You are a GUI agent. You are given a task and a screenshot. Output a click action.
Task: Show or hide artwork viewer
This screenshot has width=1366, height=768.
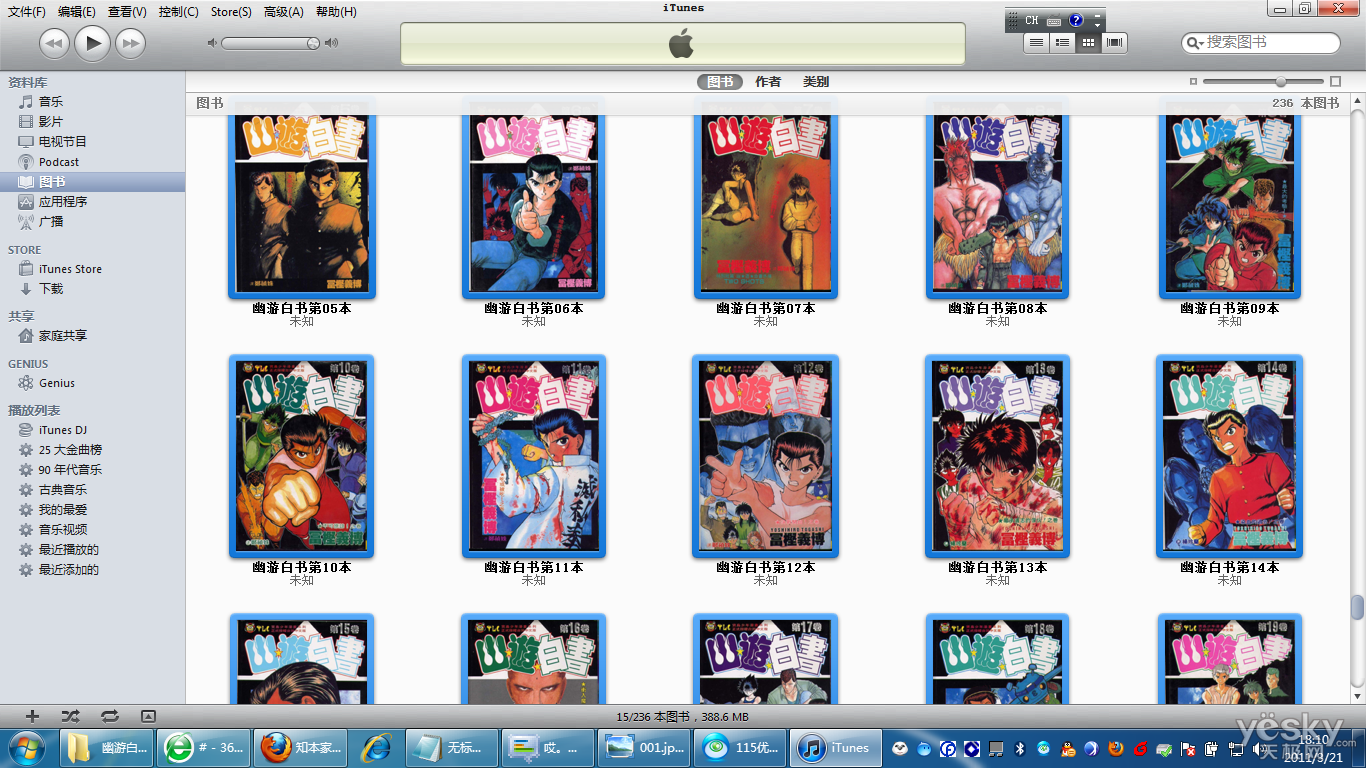click(x=148, y=716)
